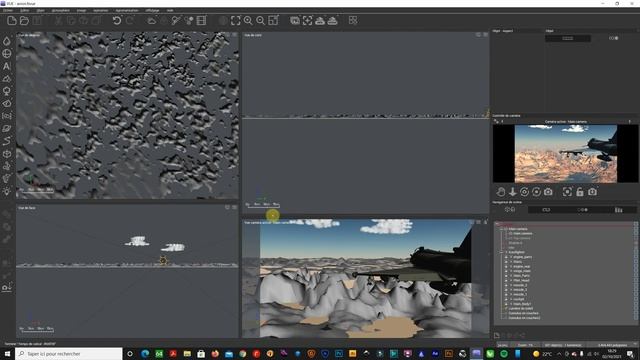The image size is (640, 360).
Task: Switch to the library tab in scene navigator
Action: click(x=619, y=209)
